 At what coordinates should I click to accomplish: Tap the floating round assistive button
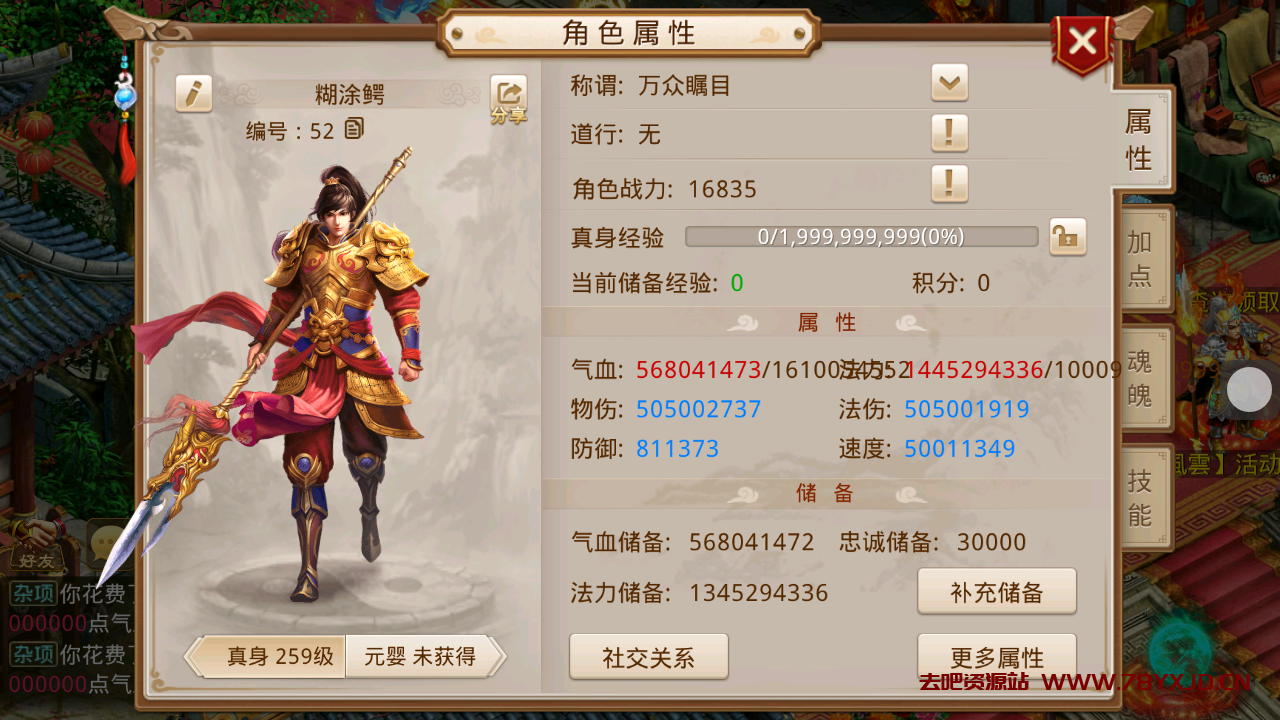1249,390
